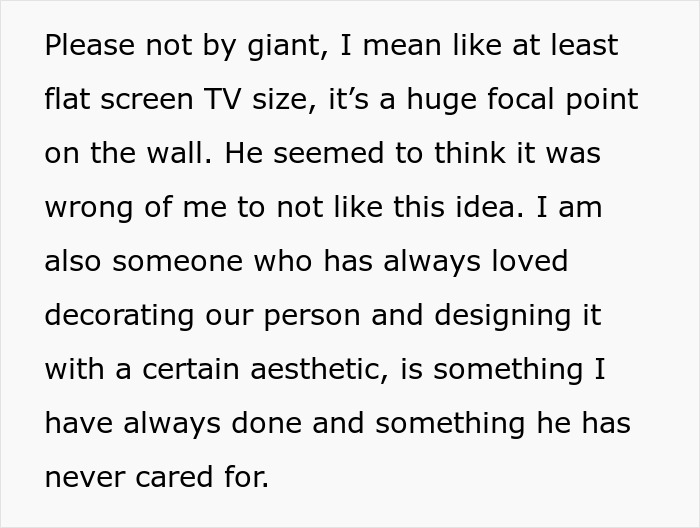The width and height of the screenshot is (700, 528).
Task: Click the word "giant" in the first line
Action: tap(288, 48)
